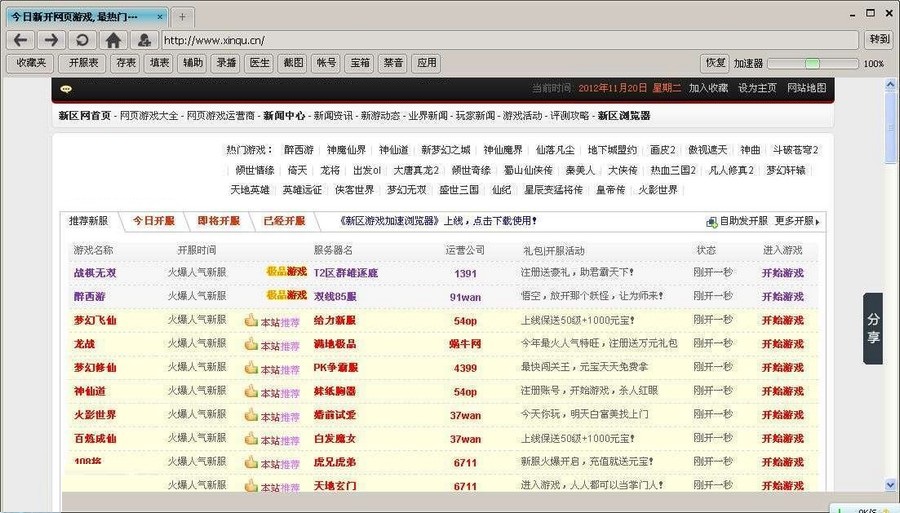Click hot game link 火影世界 in hot list
900x513 pixels.
[x=658, y=190]
